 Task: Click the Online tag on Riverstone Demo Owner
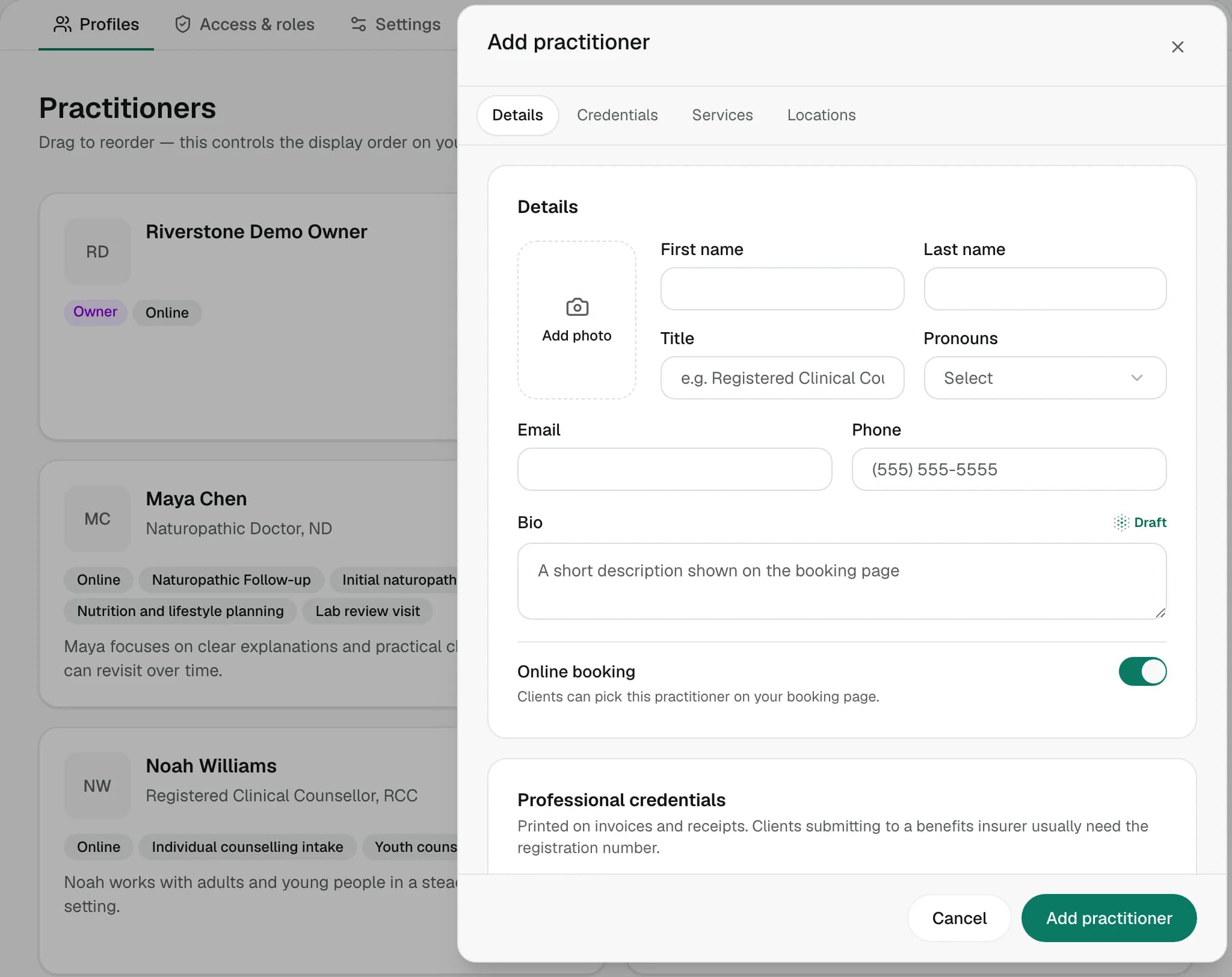(x=167, y=313)
